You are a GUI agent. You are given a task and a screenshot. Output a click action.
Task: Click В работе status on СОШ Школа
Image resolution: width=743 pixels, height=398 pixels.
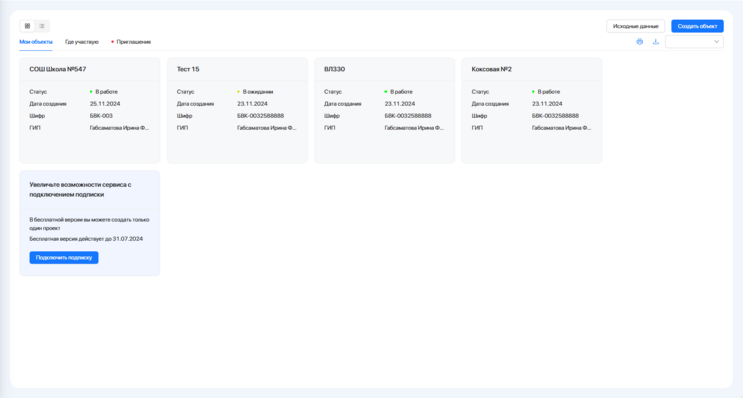[x=104, y=91]
